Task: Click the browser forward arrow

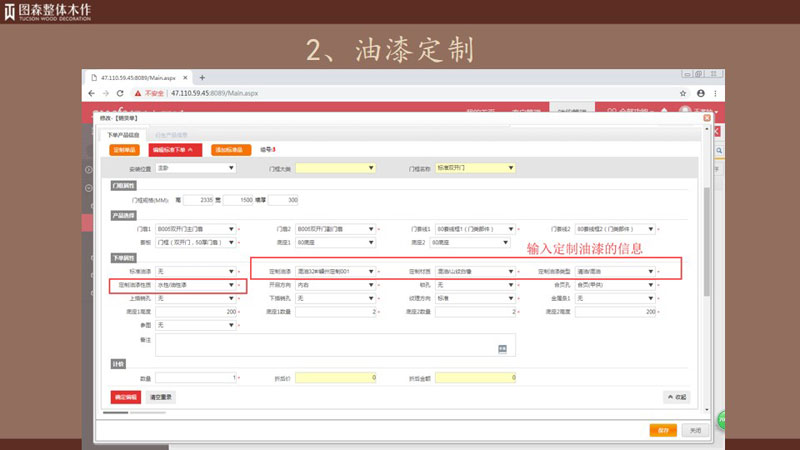Action: 106,93
